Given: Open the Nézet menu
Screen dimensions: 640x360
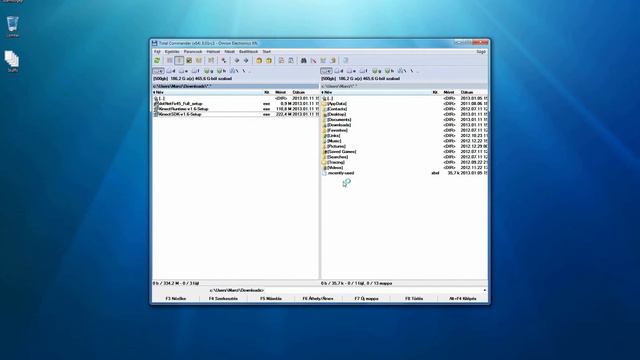Looking at the screenshot, I should click(229, 52).
